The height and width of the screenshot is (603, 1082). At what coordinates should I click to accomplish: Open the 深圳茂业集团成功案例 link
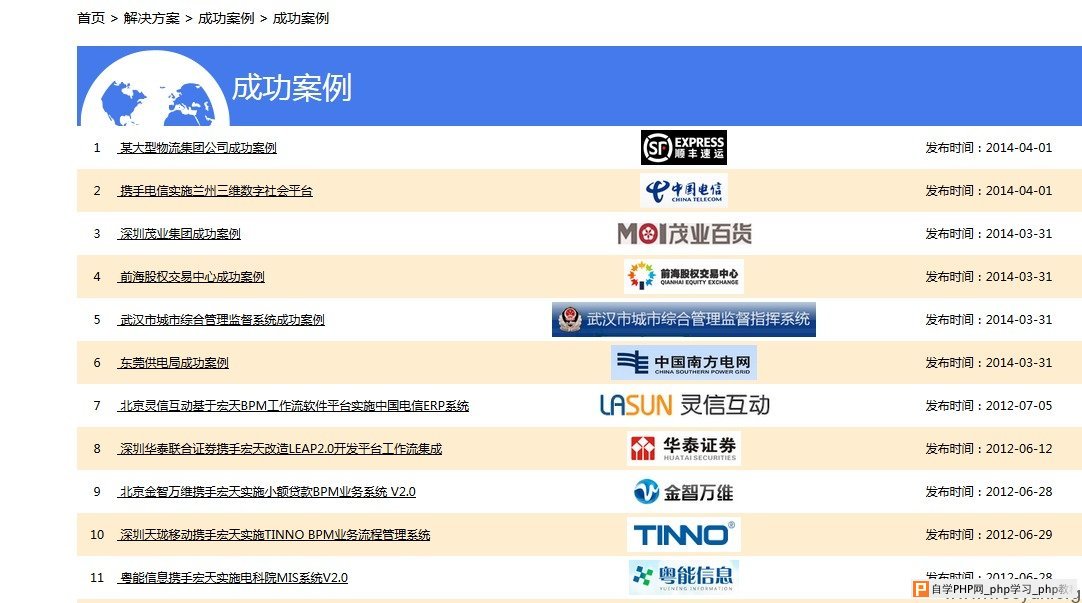click(179, 234)
